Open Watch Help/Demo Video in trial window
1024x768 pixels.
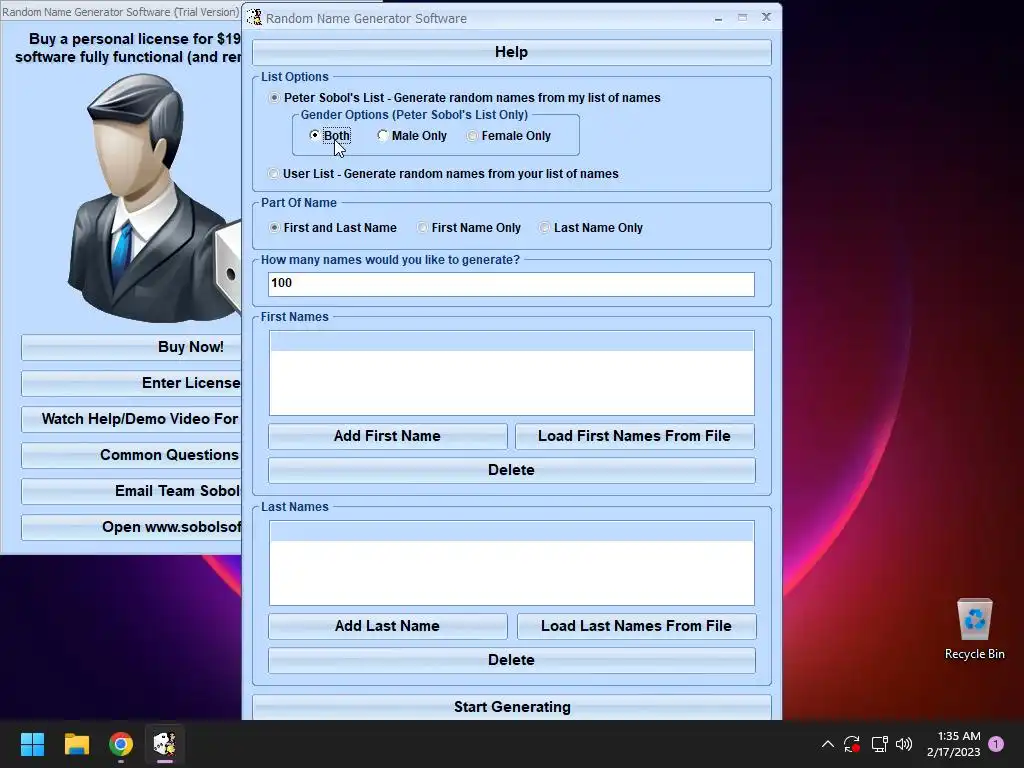click(x=131, y=419)
